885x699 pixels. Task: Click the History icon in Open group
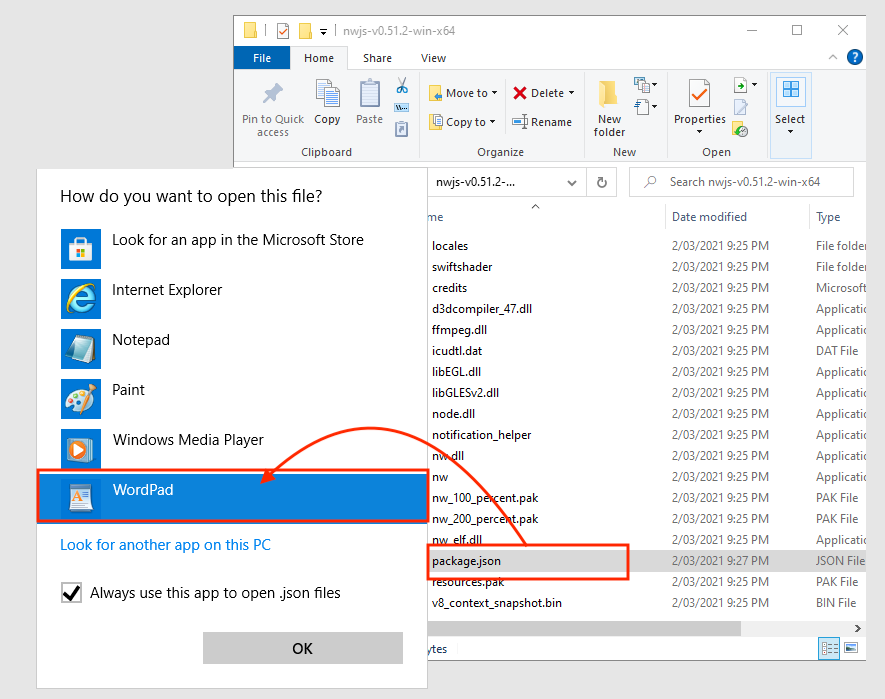coord(741,129)
